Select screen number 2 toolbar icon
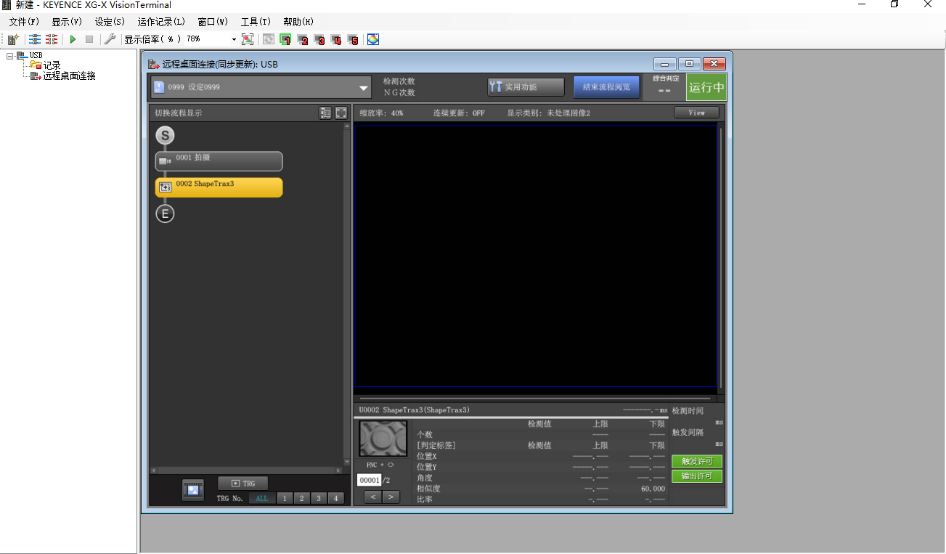Screen dimensions: 946x554 pyautogui.click(x=302, y=39)
